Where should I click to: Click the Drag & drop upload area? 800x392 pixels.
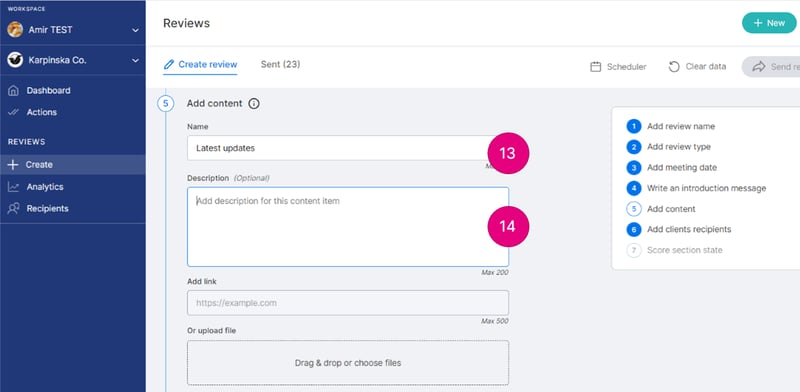click(x=347, y=363)
